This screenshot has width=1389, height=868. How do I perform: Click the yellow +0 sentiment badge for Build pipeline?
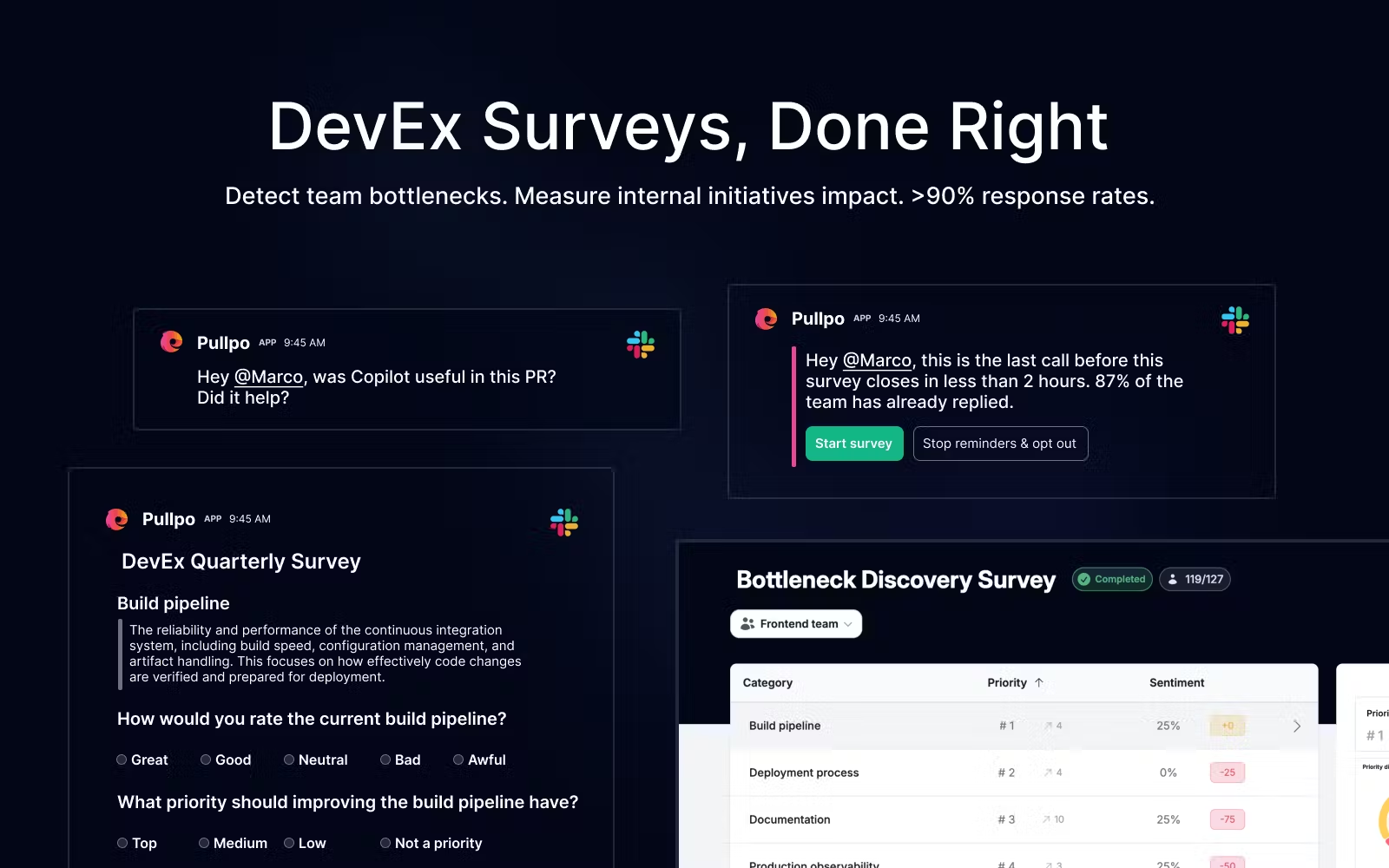pyautogui.click(x=1228, y=726)
